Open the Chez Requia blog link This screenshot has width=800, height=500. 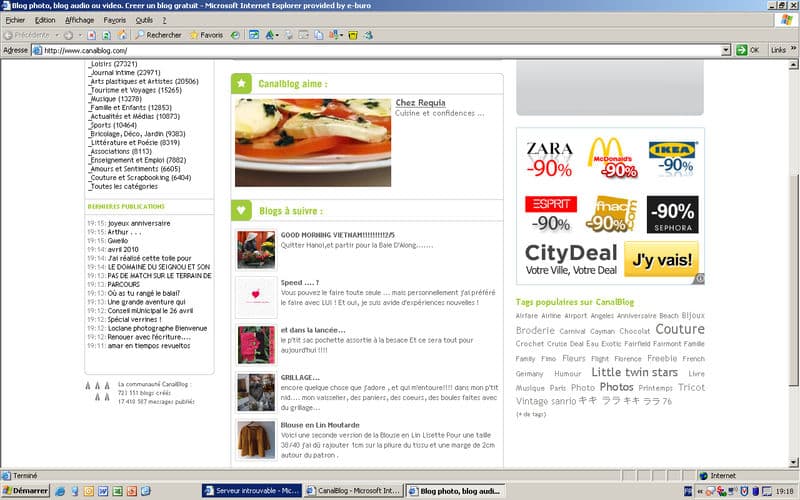[x=420, y=103]
